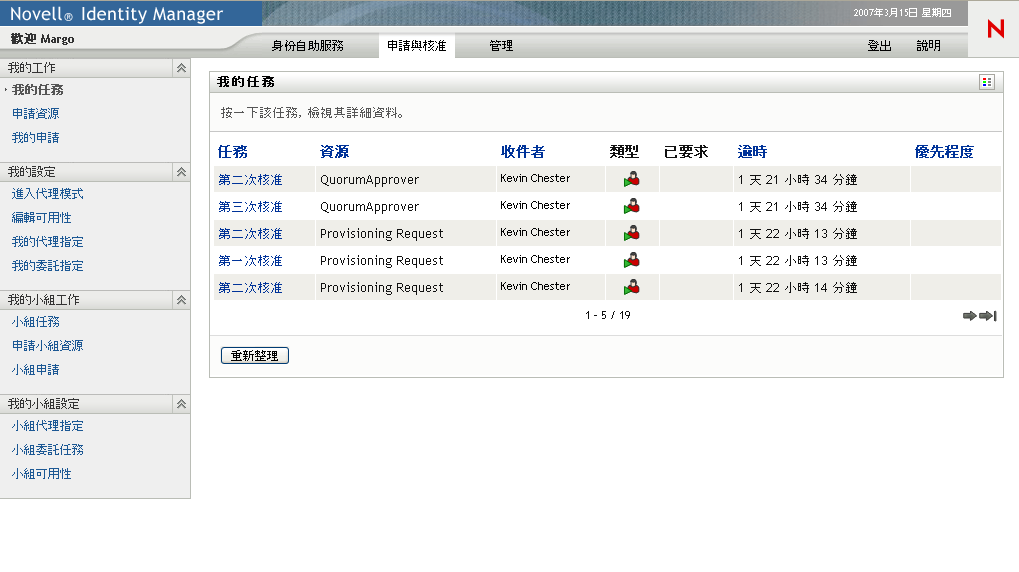Open 編輯可用性 link

click(x=42, y=218)
